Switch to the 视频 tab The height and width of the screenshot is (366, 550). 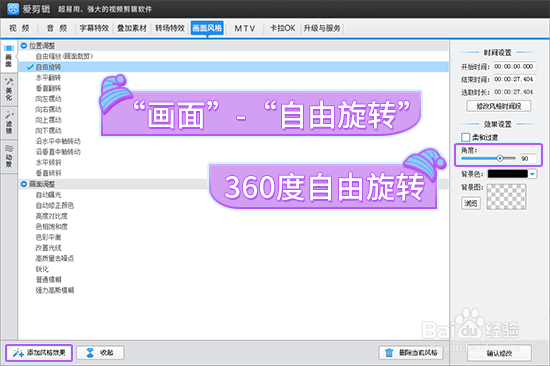coord(19,28)
